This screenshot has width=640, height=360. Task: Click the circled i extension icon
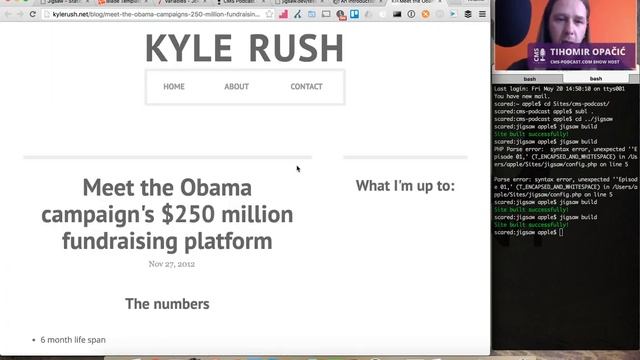click(411, 14)
